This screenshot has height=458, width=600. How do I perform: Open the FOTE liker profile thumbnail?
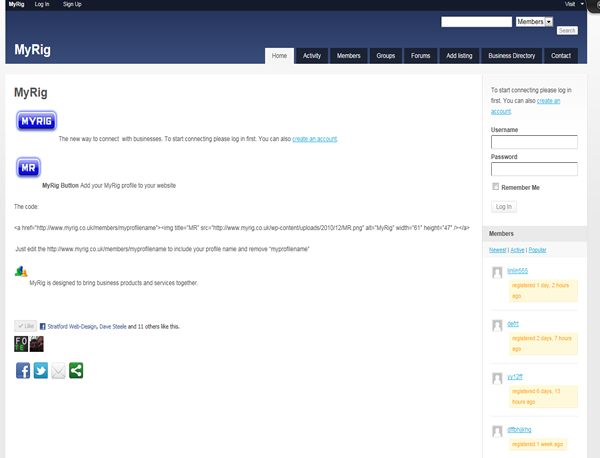click(x=21, y=344)
